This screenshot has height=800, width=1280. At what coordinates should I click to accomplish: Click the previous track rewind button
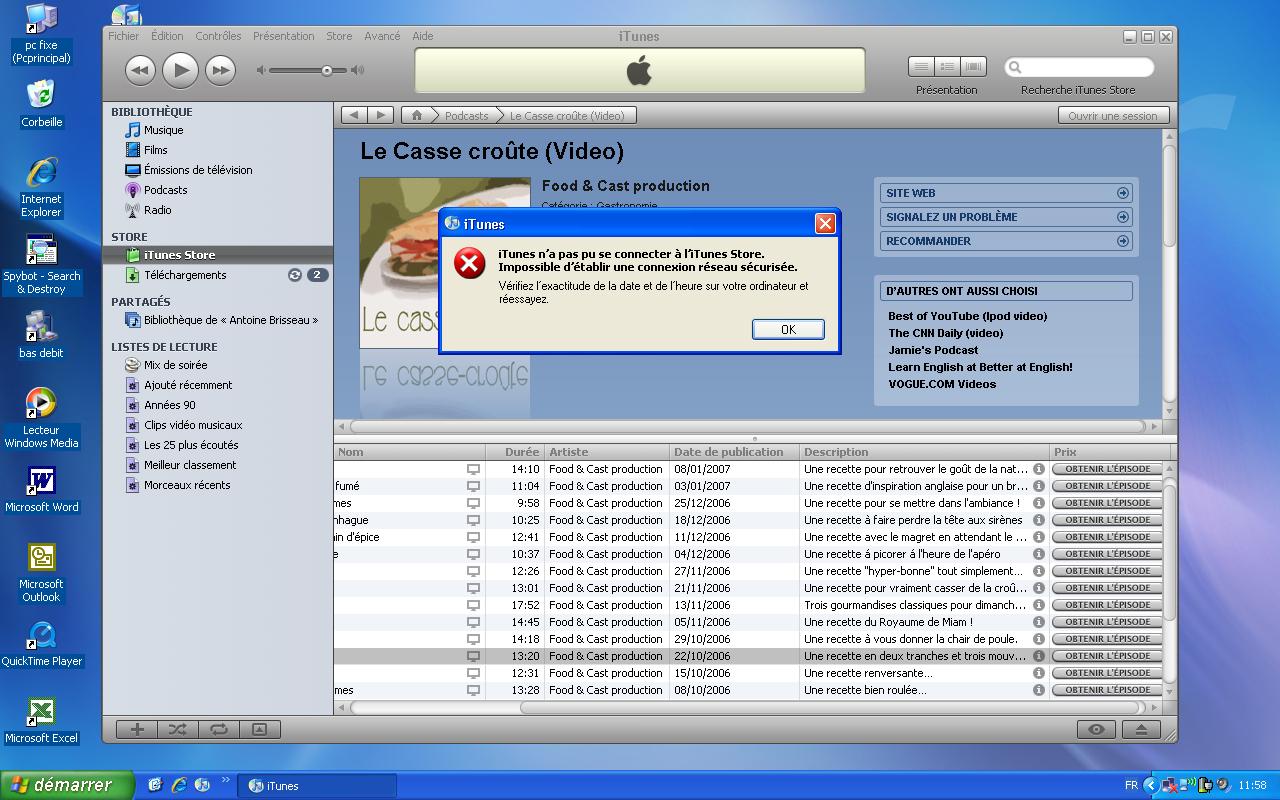[x=140, y=70]
